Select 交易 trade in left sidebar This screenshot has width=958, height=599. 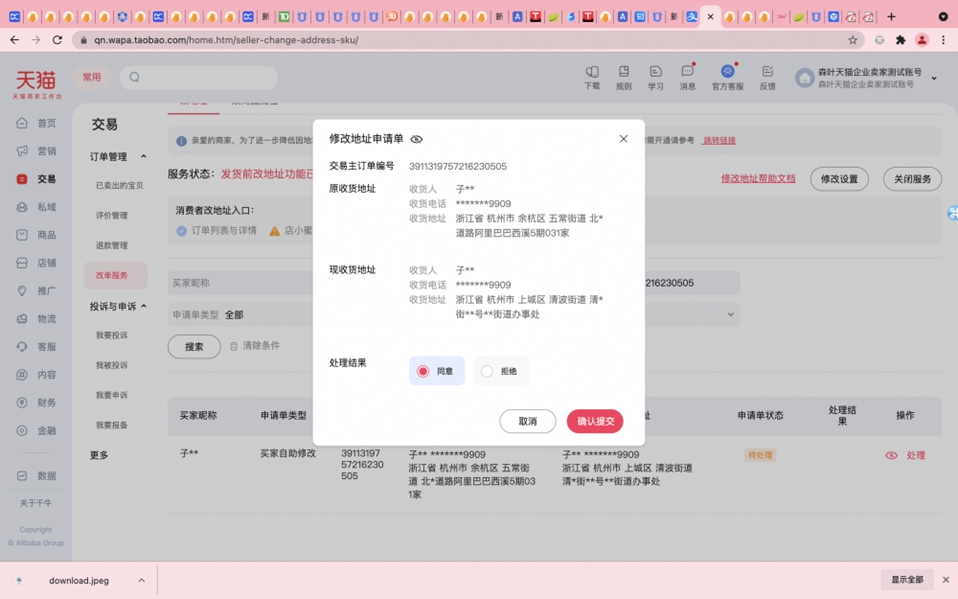coord(36,179)
